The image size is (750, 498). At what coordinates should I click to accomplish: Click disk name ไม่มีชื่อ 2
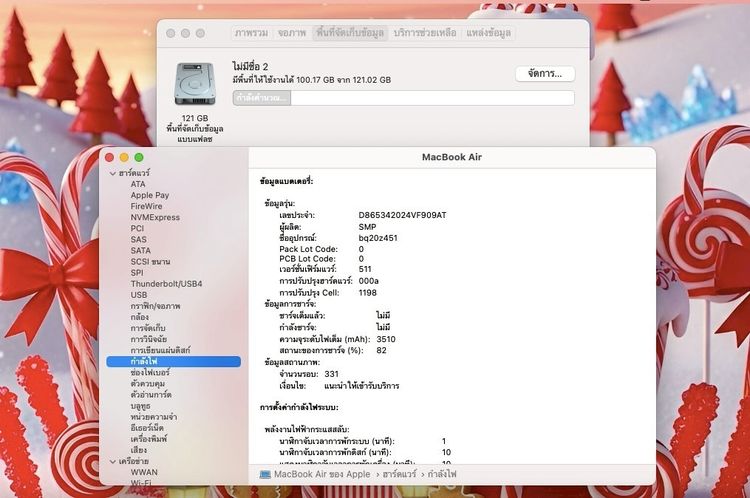250,66
